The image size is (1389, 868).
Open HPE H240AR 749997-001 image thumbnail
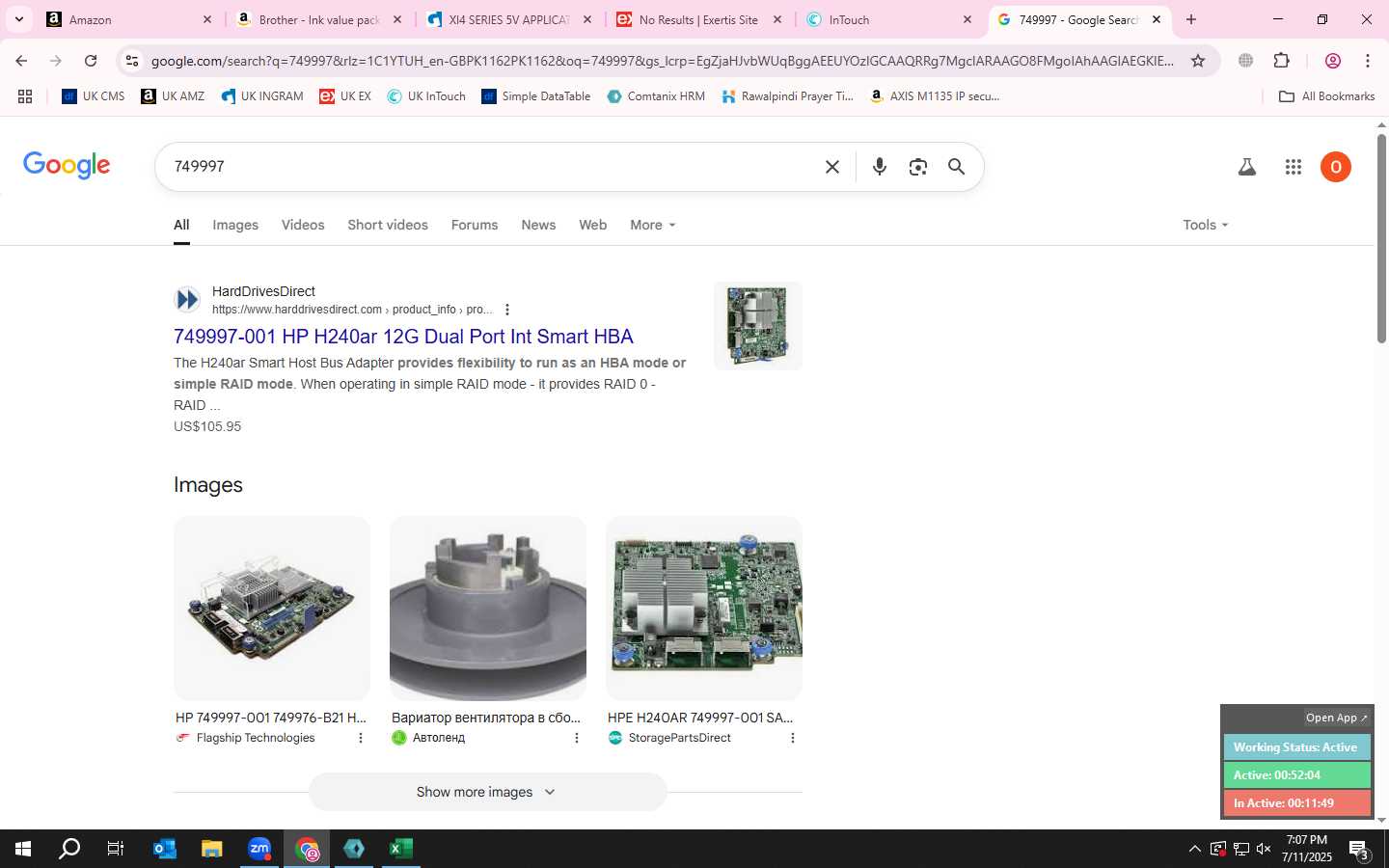click(704, 609)
